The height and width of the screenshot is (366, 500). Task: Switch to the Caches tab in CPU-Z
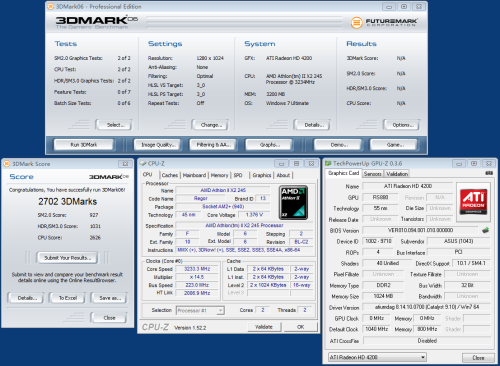tap(170, 175)
